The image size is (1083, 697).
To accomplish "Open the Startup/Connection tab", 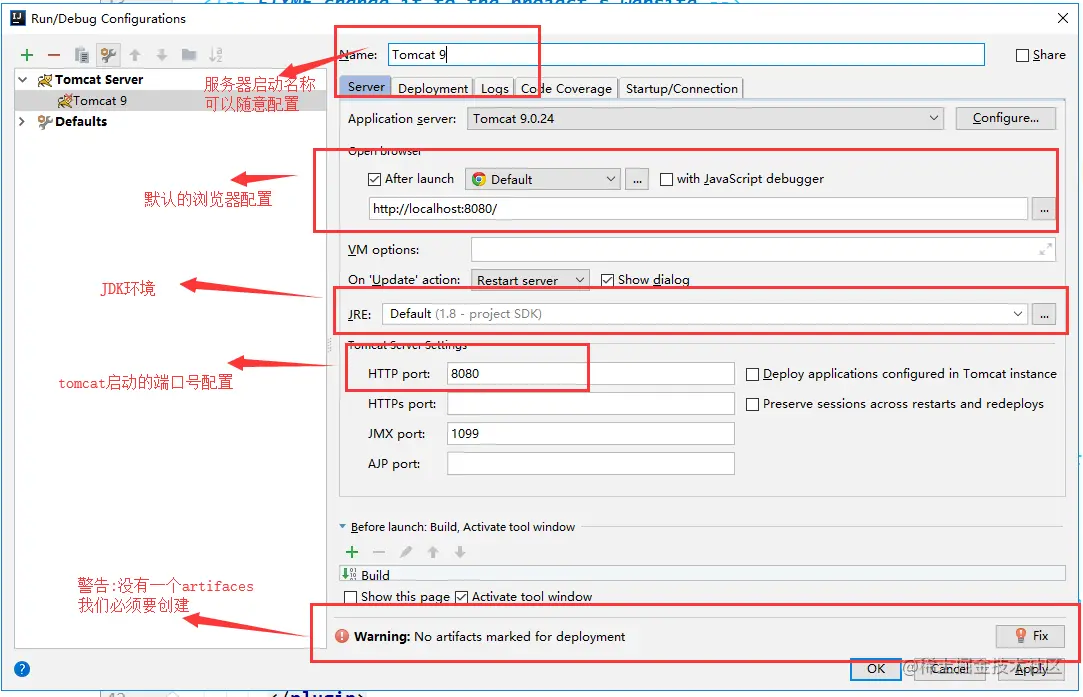I will point(681,88).
